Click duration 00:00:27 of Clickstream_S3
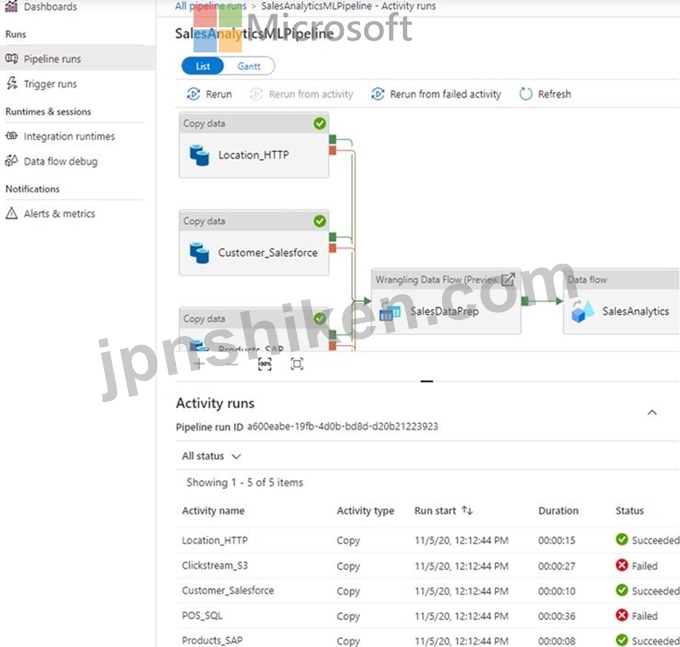The height and width of the screenshot is (647, 680). pyautogui.click(x=556, y=566)
